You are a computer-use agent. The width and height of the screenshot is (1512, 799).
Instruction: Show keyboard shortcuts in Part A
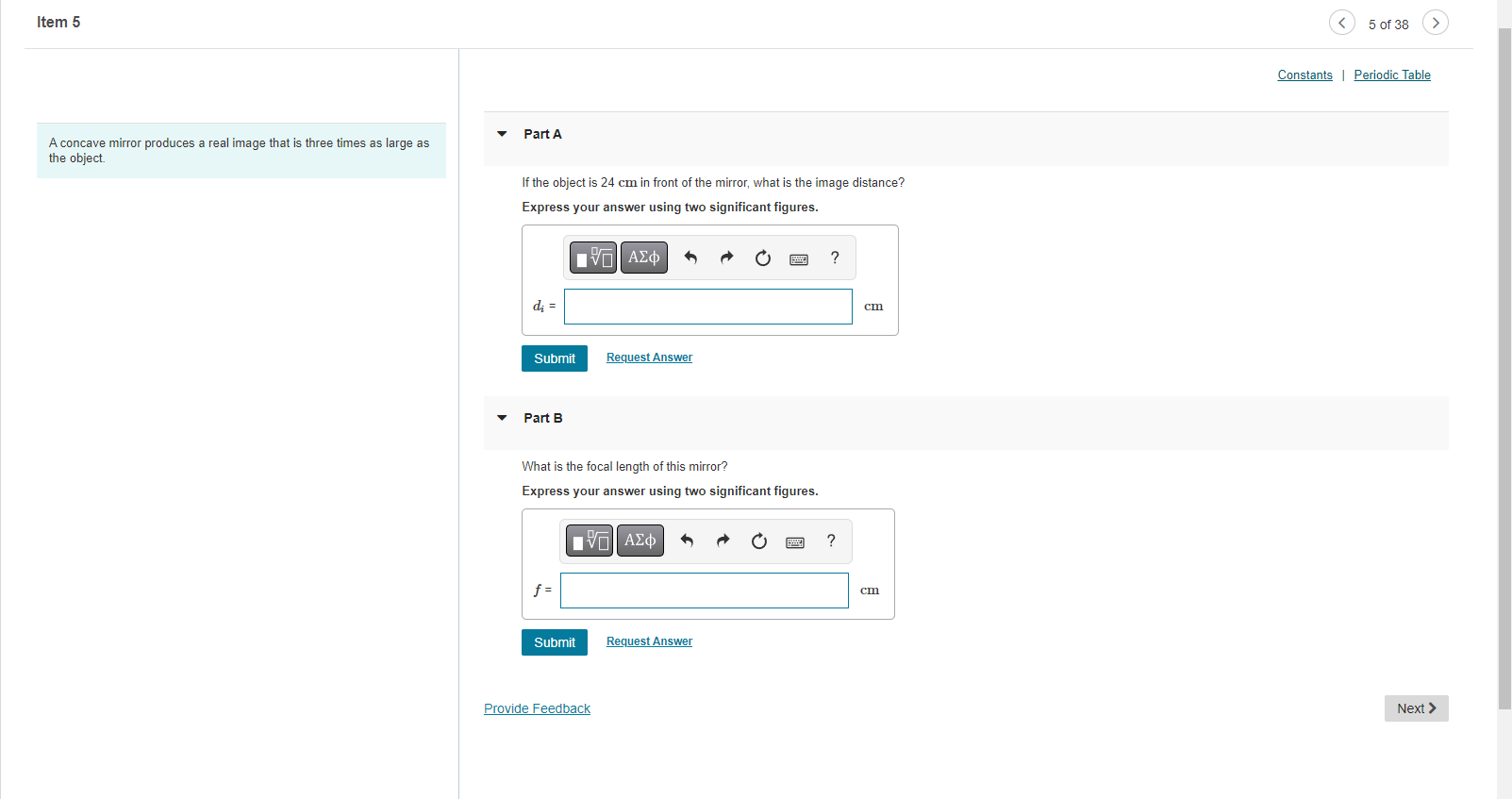(799, 259)
